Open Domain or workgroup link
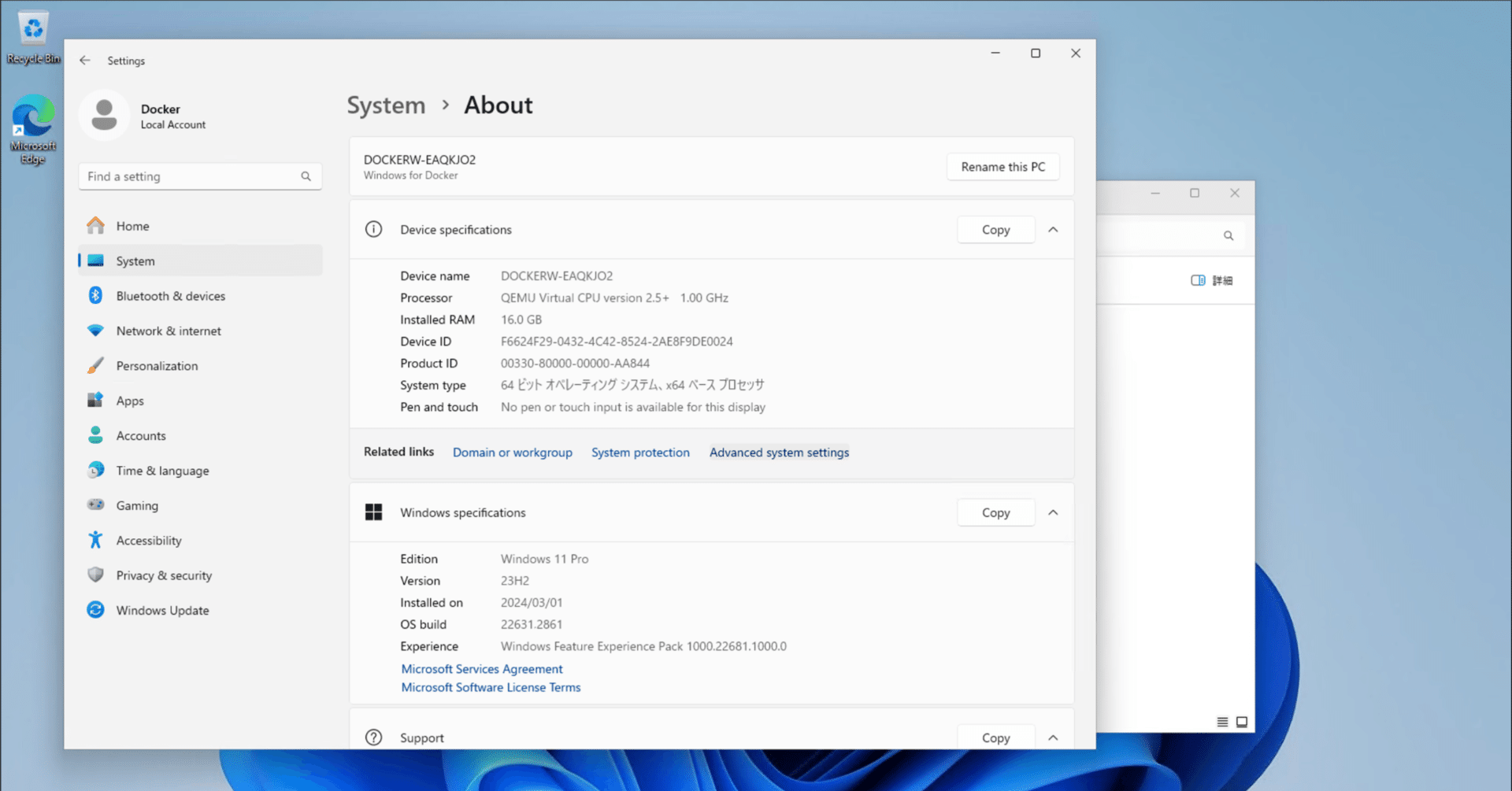This screenshot has width=1512, height=791. click(512, 453)
